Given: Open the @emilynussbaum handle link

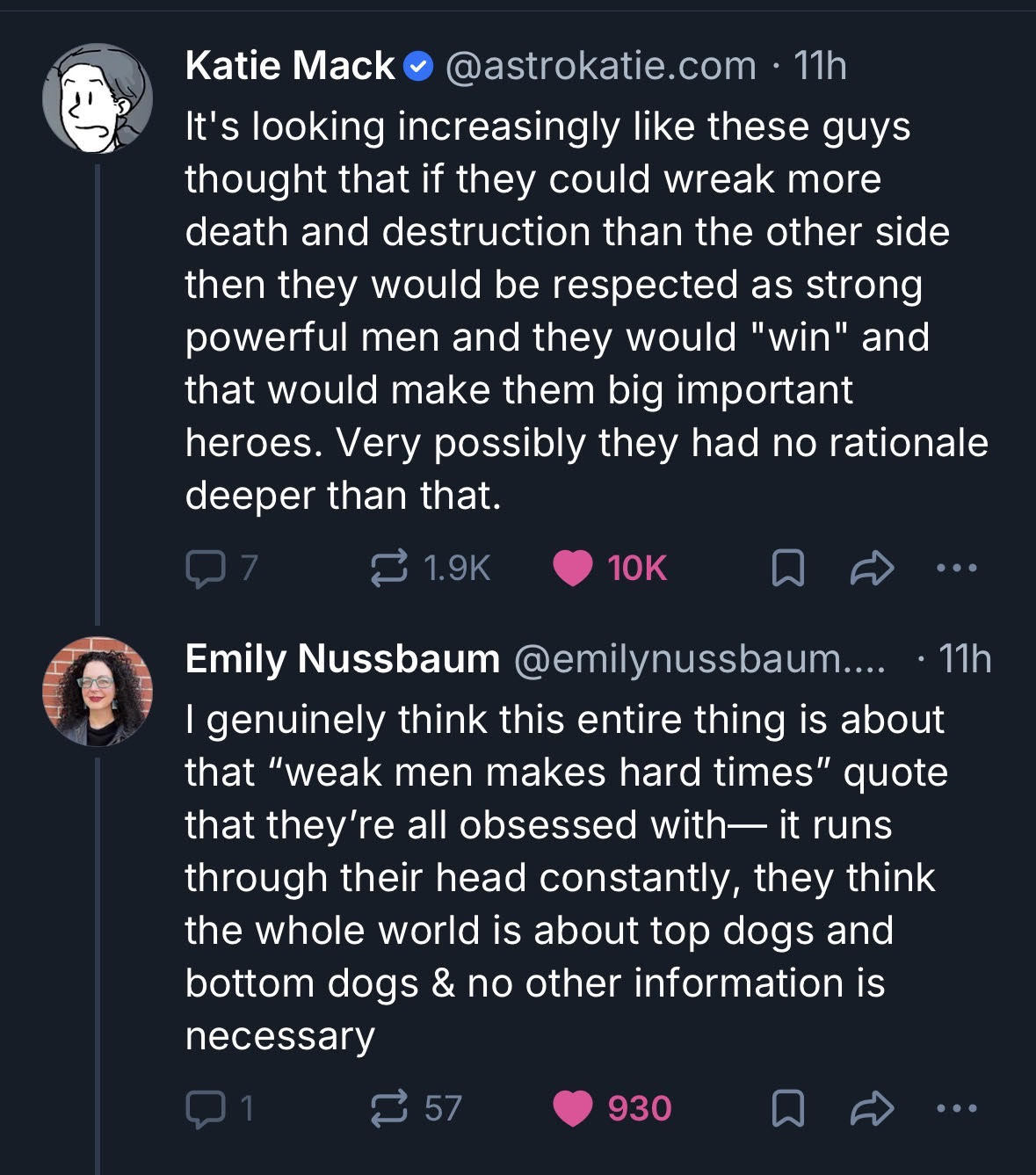Looking at the screenshot, I should pyautogui.click(x=699, y=659).
